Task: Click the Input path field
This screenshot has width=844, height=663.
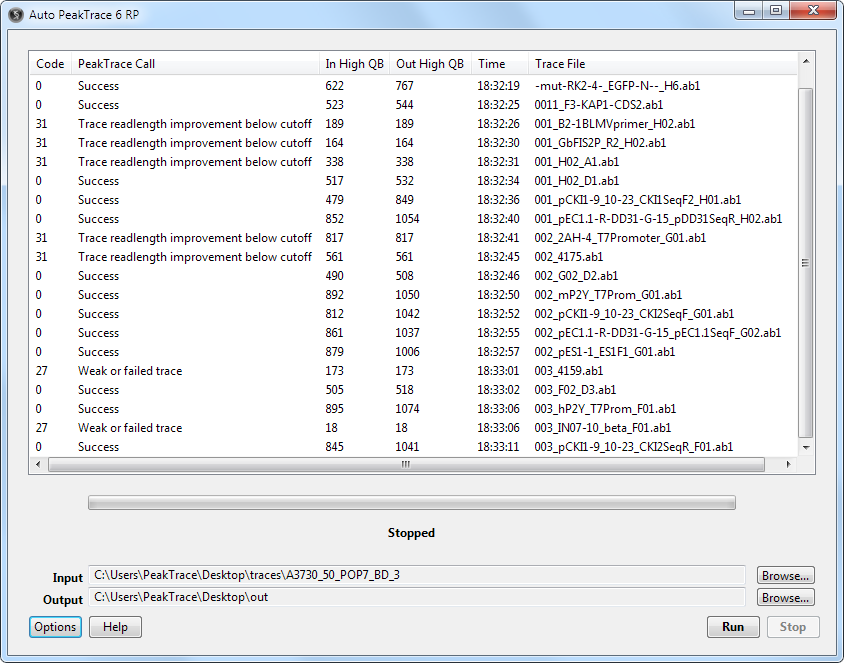Action: [x=417, y=575]
